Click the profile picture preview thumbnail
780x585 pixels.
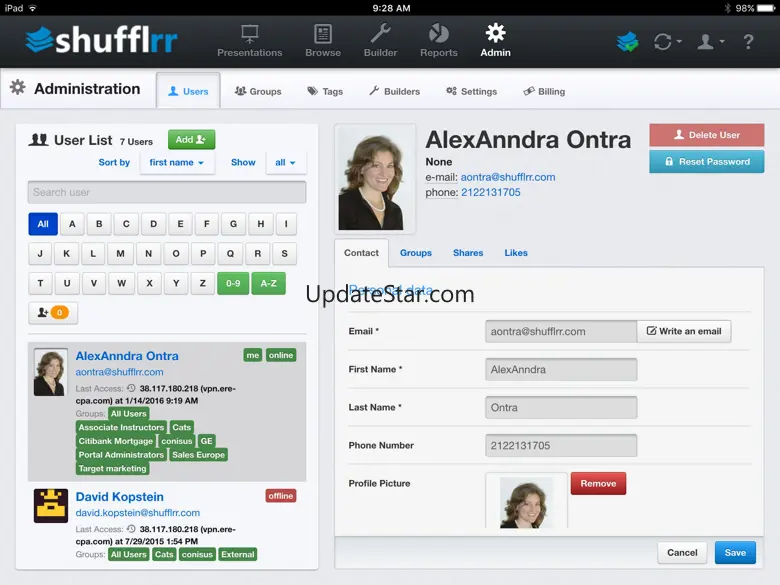(526, 501)
